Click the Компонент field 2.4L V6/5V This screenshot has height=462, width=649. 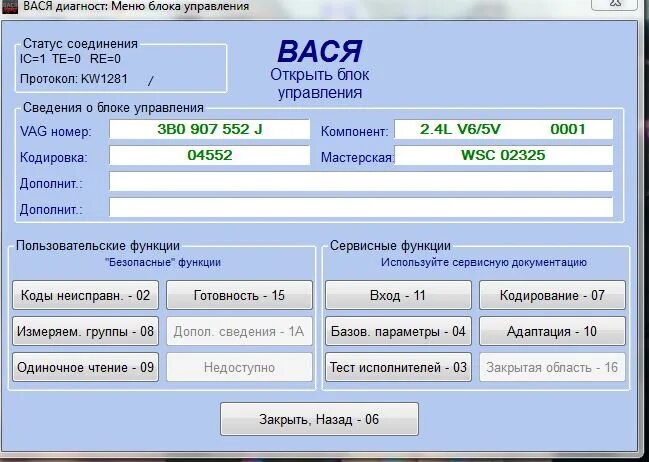pyautogui.click(x=503, y=130)
